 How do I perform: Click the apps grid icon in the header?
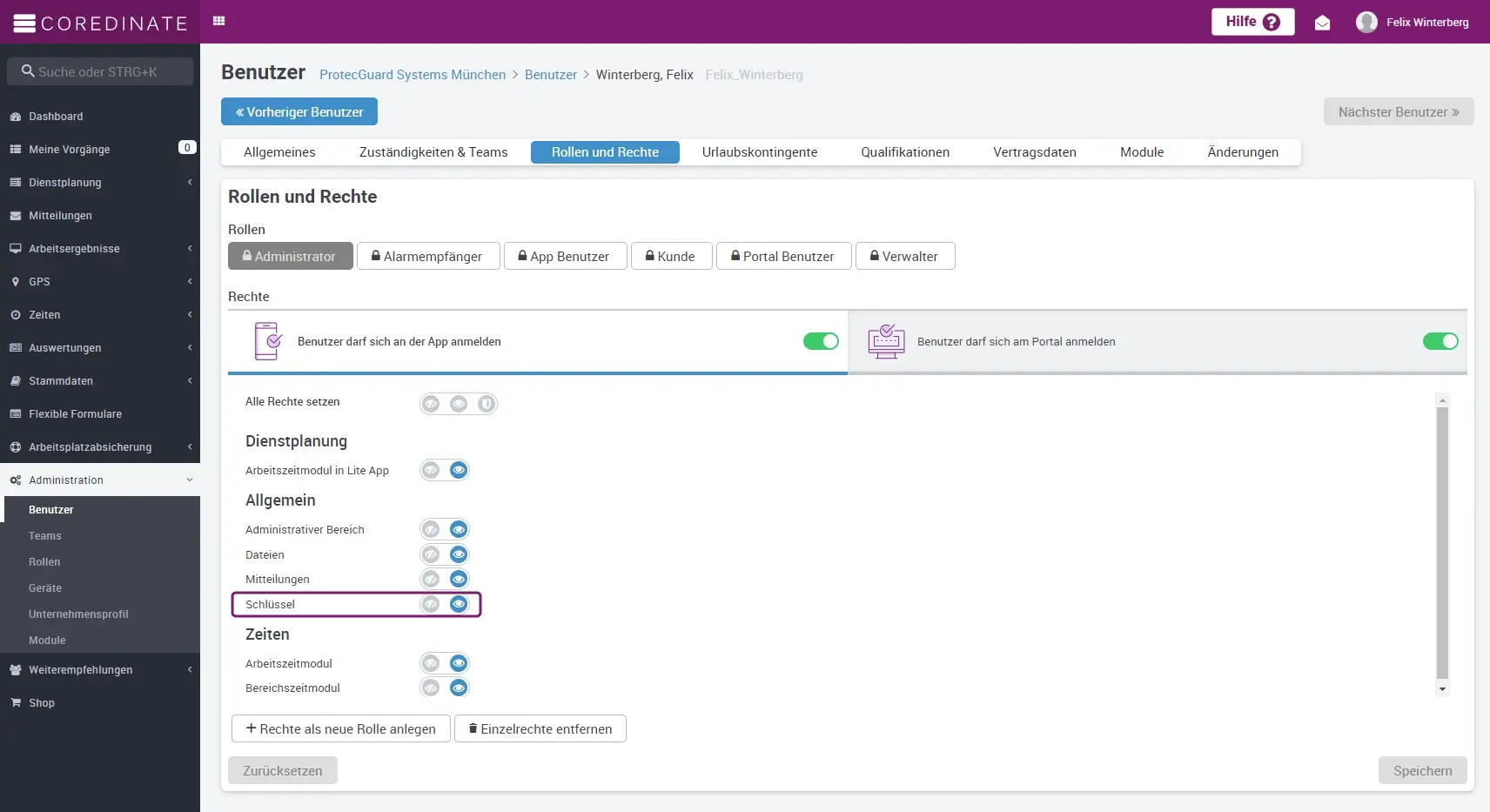[219, 22]
